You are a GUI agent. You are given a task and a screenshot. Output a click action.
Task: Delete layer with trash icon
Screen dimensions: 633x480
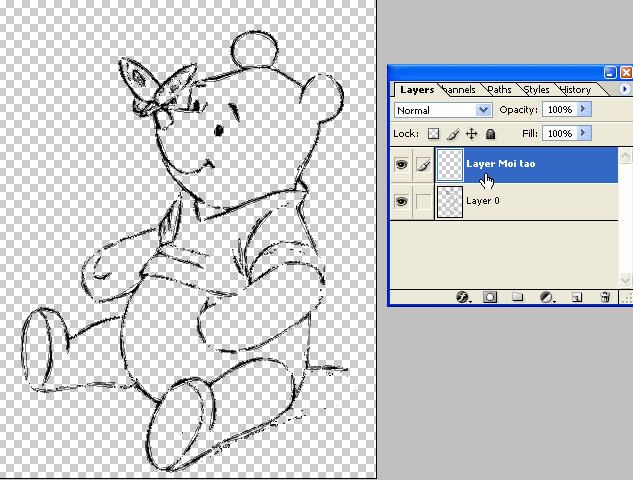click(605, 298)
